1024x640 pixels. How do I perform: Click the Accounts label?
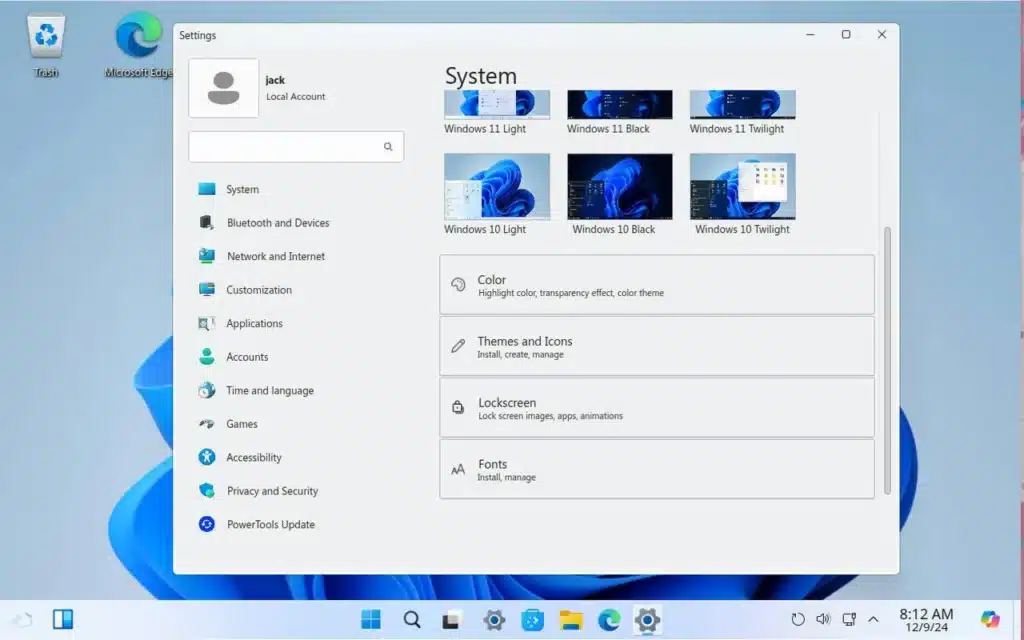tap(247, 357)
